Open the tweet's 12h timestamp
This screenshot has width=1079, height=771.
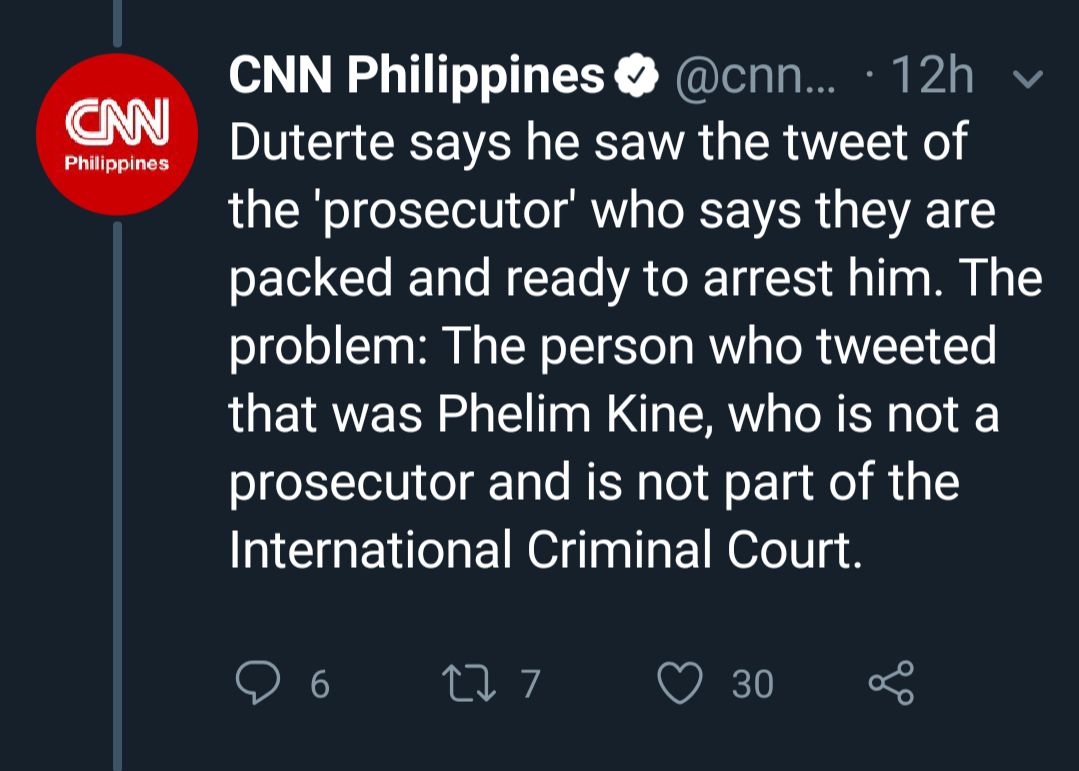pos(931,77)
